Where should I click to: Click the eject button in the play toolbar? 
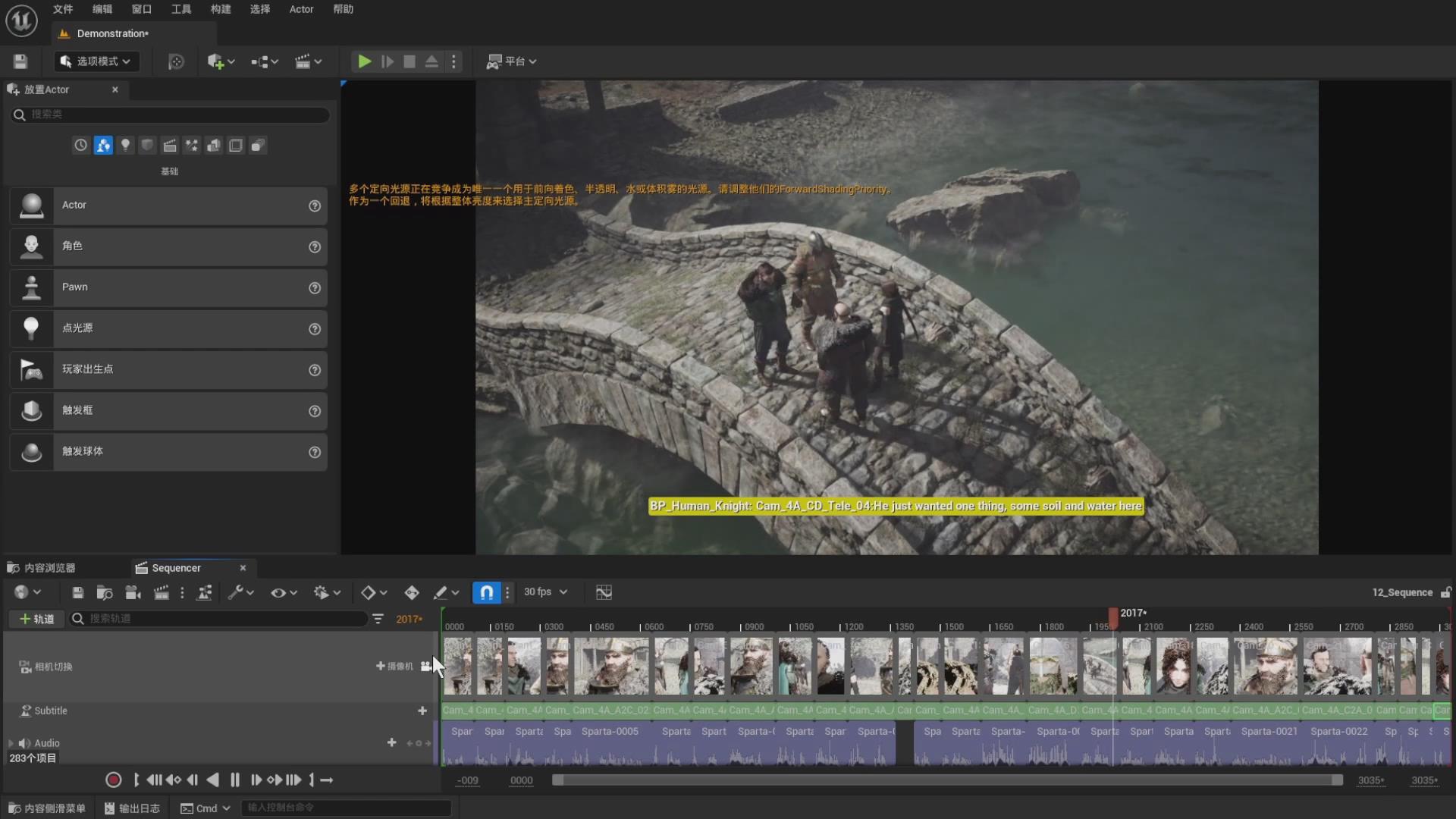(431, 61)
